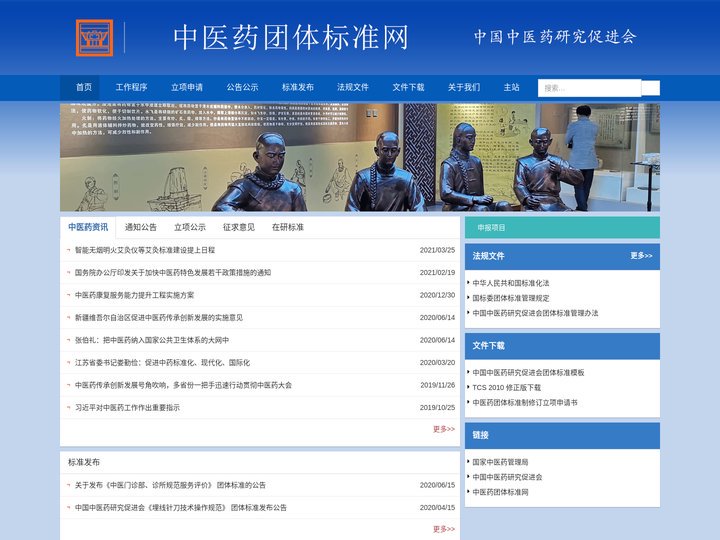720x540 pixels.
Task: Switch to the 在研标准 tab
Action: click(x=288, y=227)
